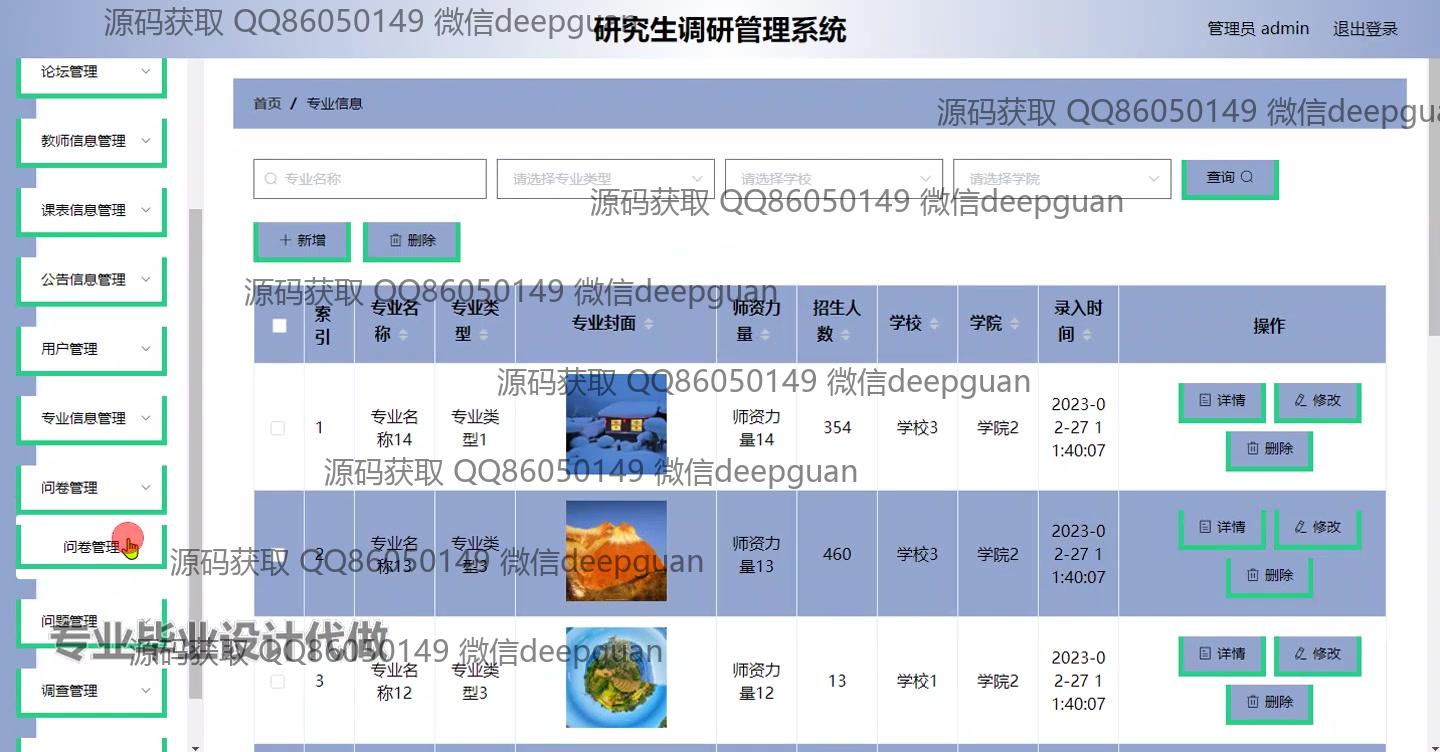
Task: Sort by the 专业封面 column arrows
Action: tap(648, 324)
